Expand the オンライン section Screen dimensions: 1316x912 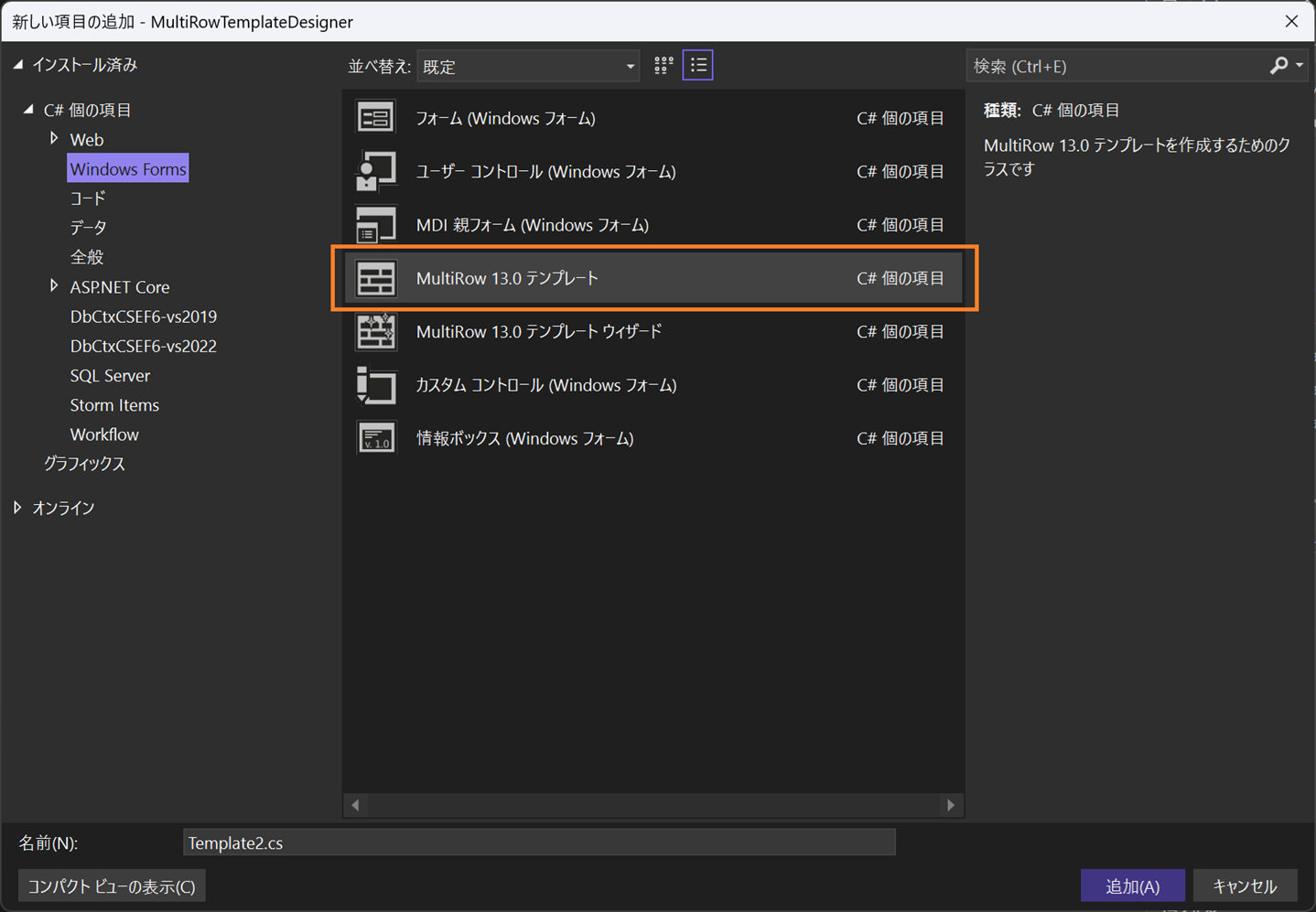(x=17, y=508)
